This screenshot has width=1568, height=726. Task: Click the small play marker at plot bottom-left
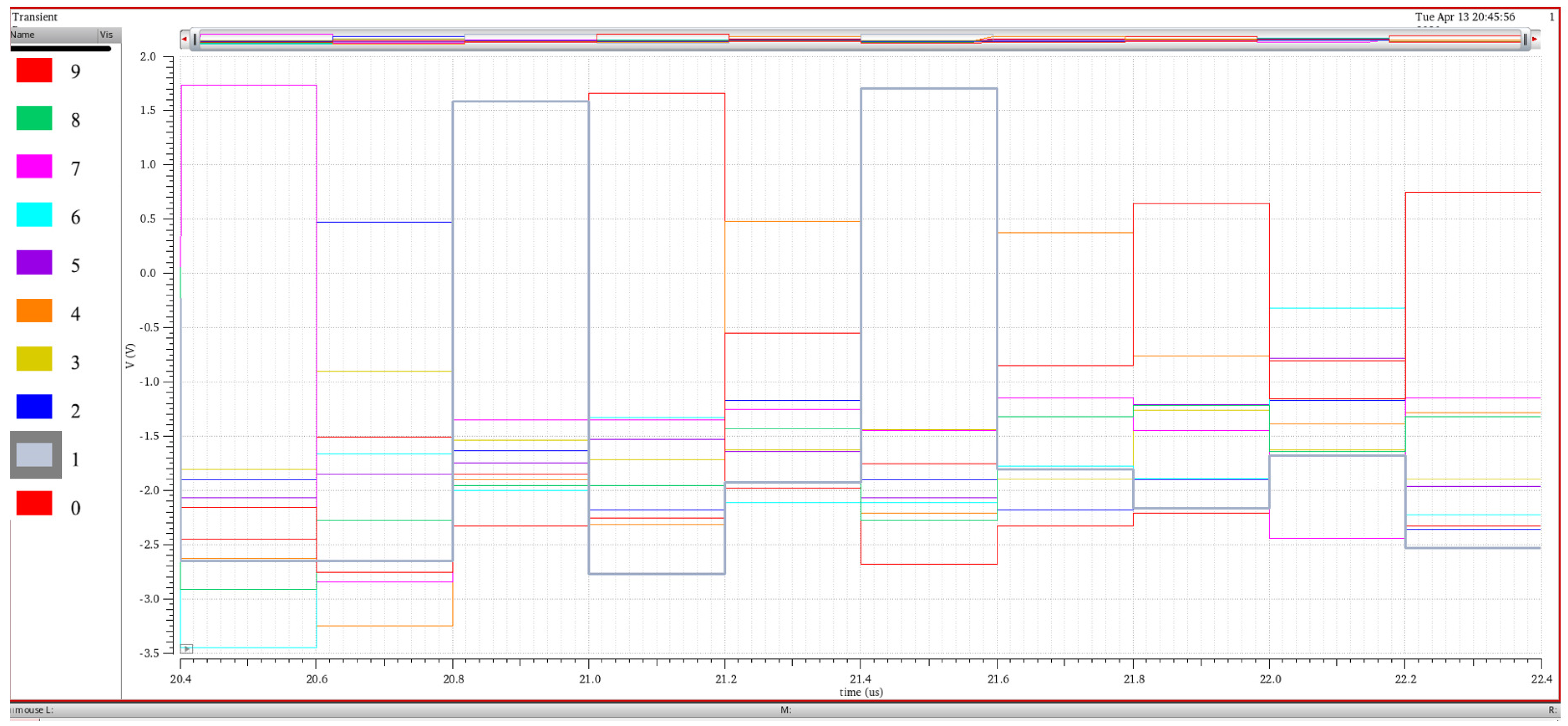(187, 649)
